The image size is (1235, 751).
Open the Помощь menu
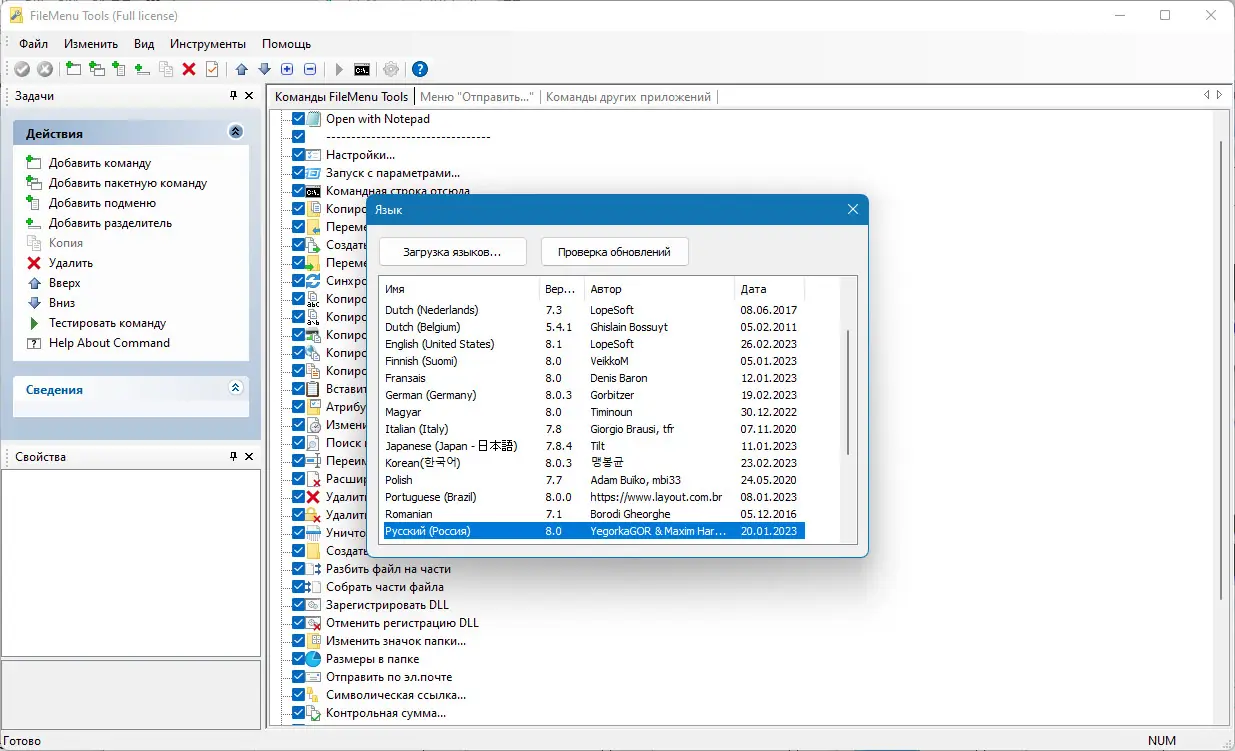point(286,44)
